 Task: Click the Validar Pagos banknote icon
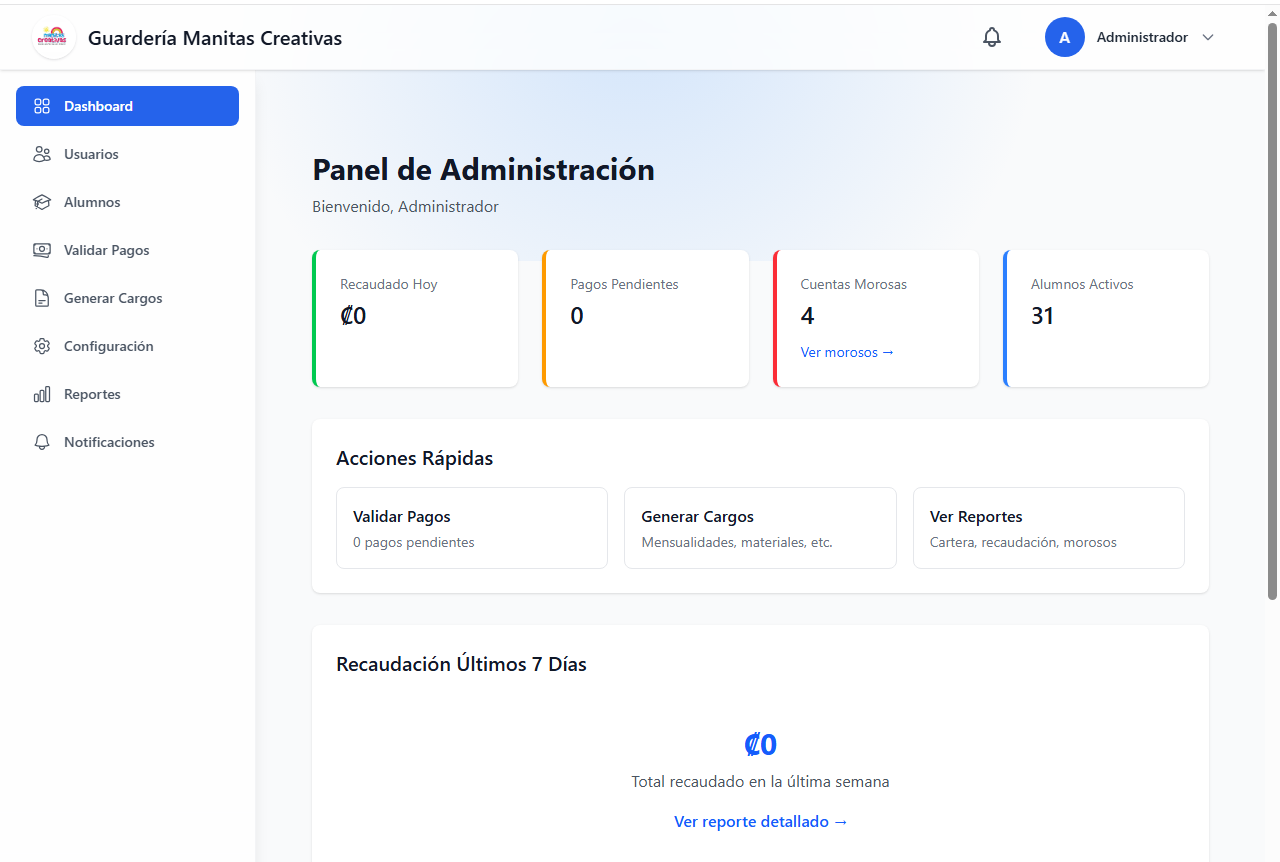point(42,250)
